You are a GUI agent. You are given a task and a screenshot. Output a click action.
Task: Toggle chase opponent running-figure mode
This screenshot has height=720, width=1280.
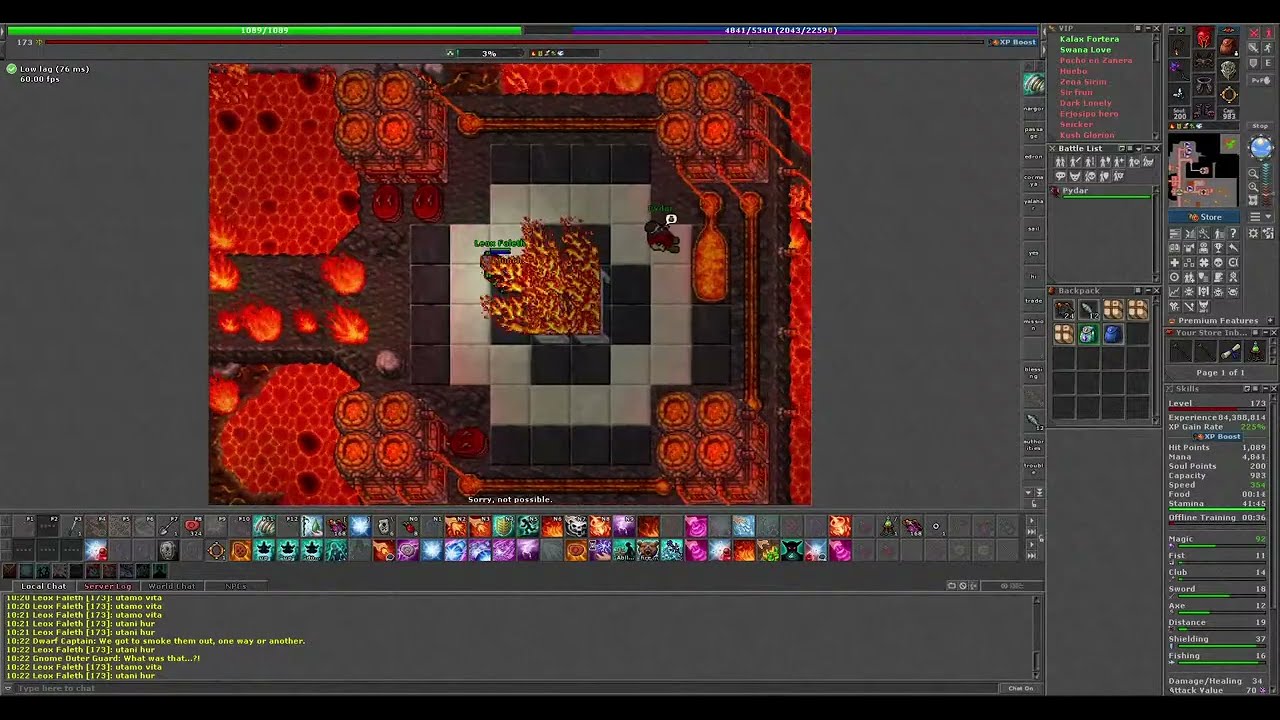coord(1268,47)
